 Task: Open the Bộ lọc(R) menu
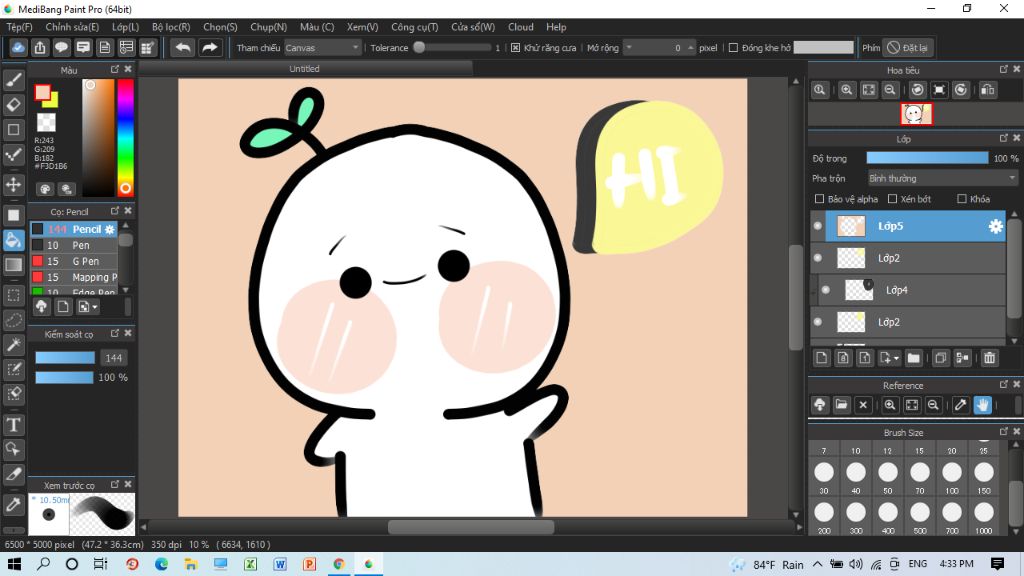click(171, 27)
